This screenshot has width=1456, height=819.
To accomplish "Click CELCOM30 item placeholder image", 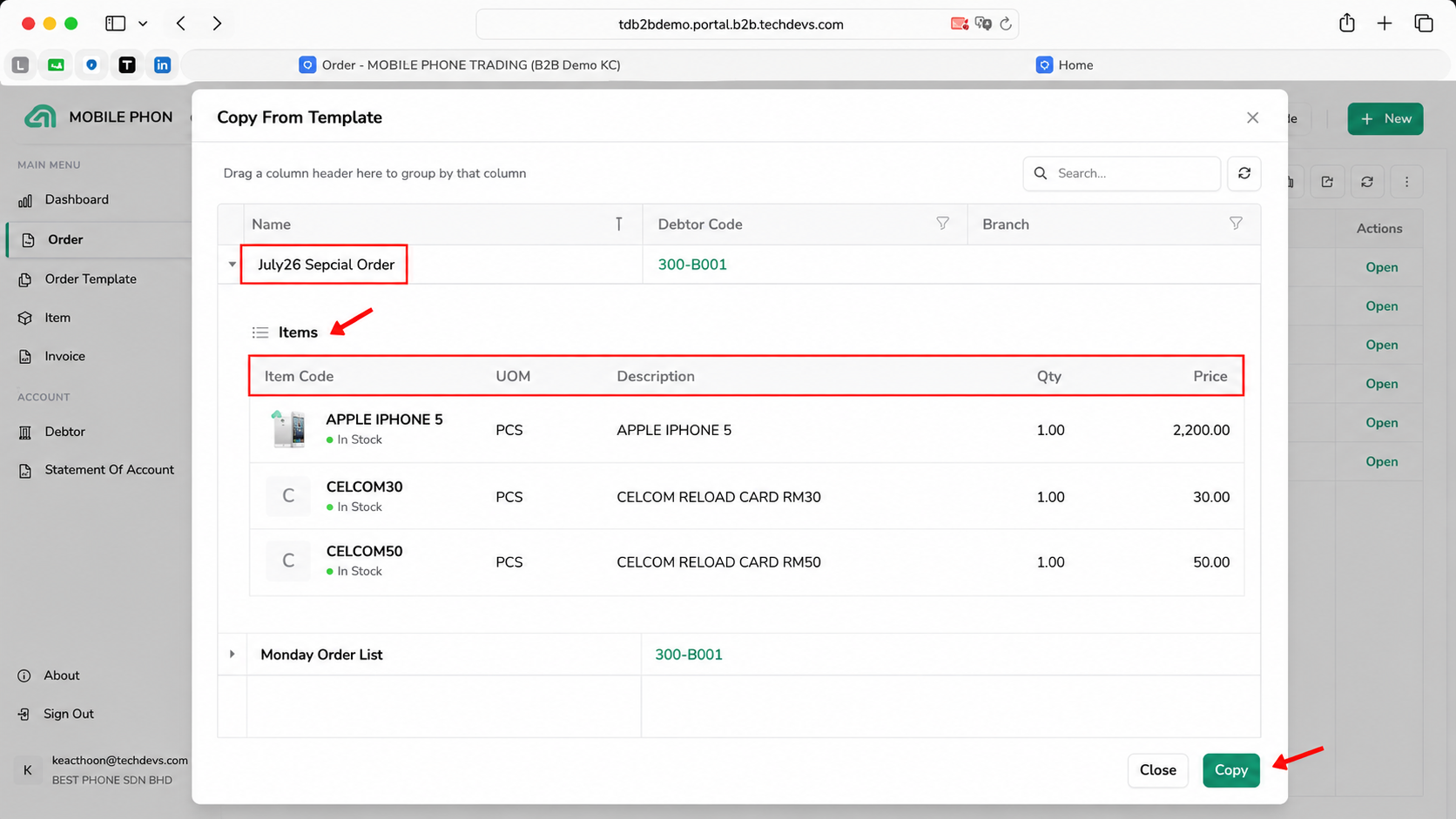I will tap(288, 496).
